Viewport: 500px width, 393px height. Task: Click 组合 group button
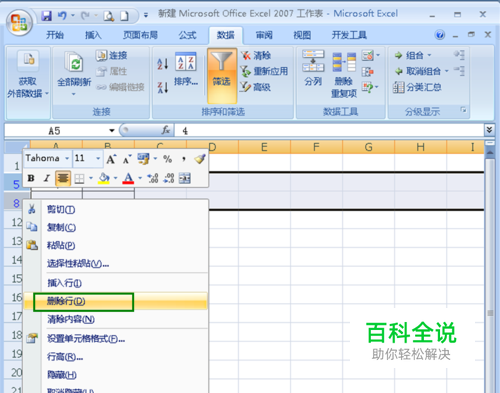[413, 55]
